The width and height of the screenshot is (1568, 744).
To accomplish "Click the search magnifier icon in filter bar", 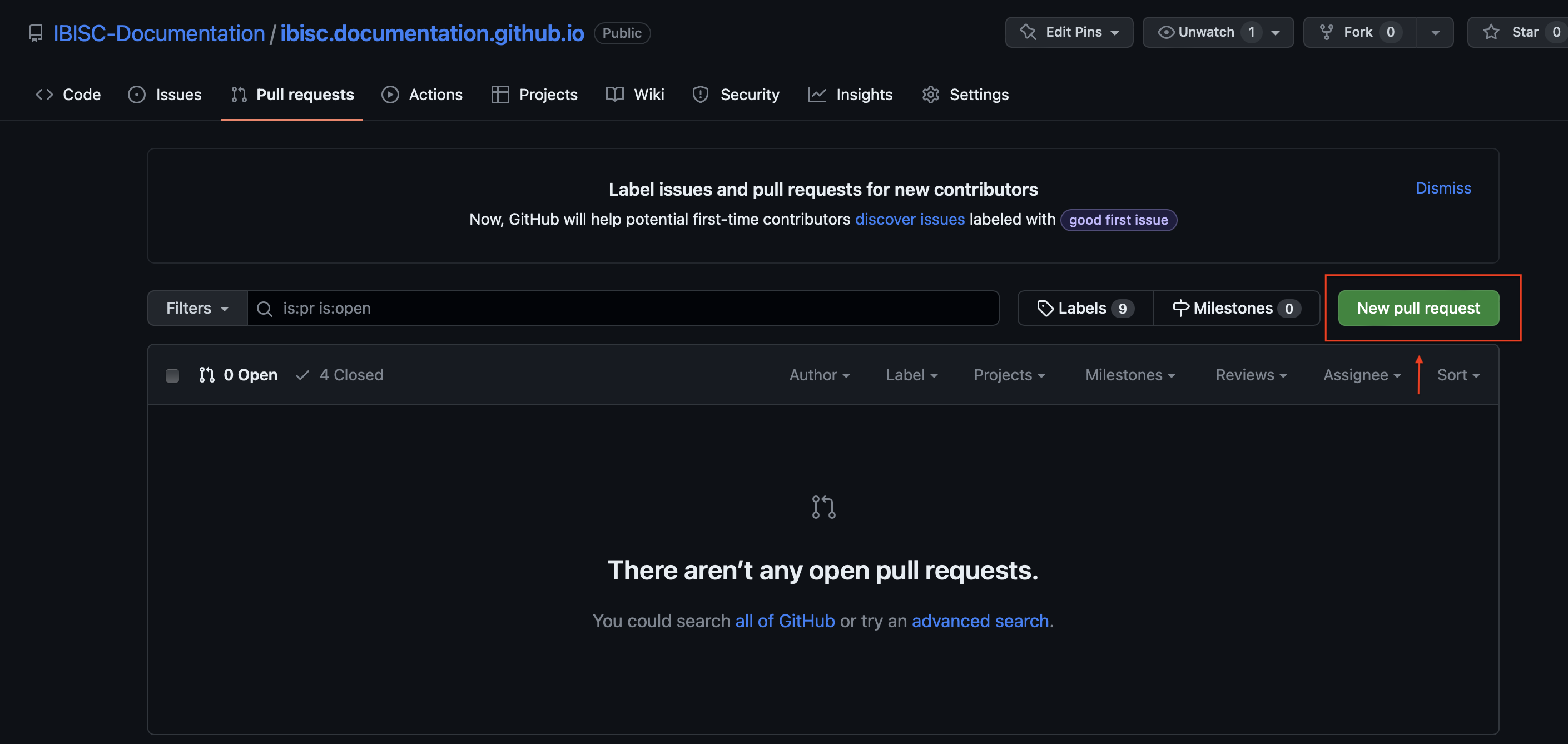I will [x=264, y=309].
